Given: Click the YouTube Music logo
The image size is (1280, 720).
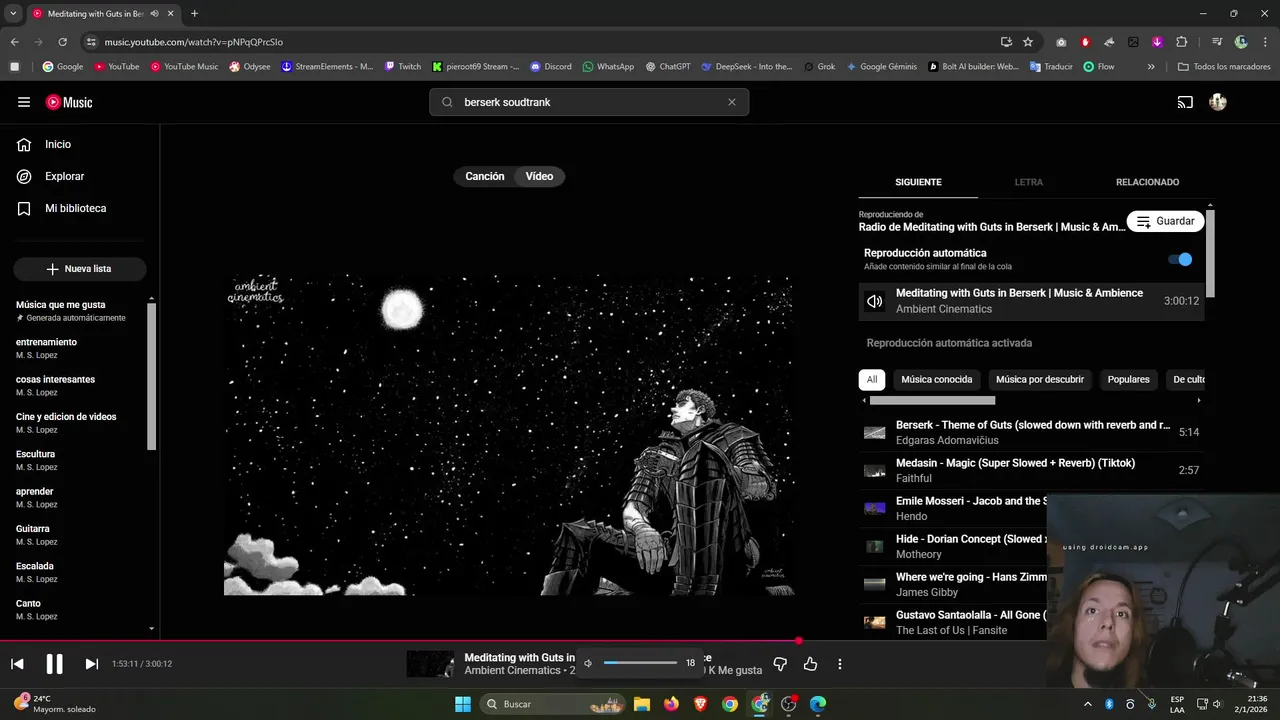Looking at the screenshot, I should (x=69, y=102).
